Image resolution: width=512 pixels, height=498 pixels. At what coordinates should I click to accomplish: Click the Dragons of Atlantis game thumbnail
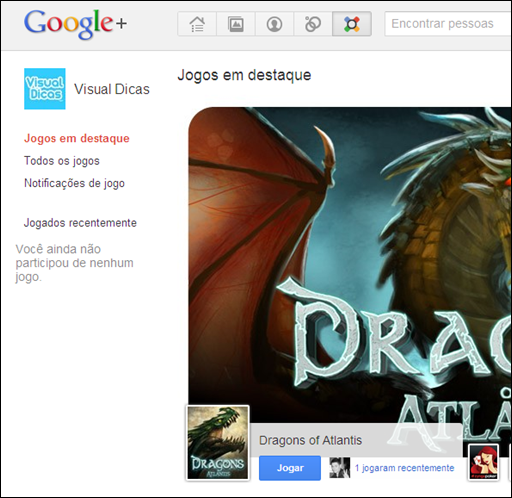[218, 443]
